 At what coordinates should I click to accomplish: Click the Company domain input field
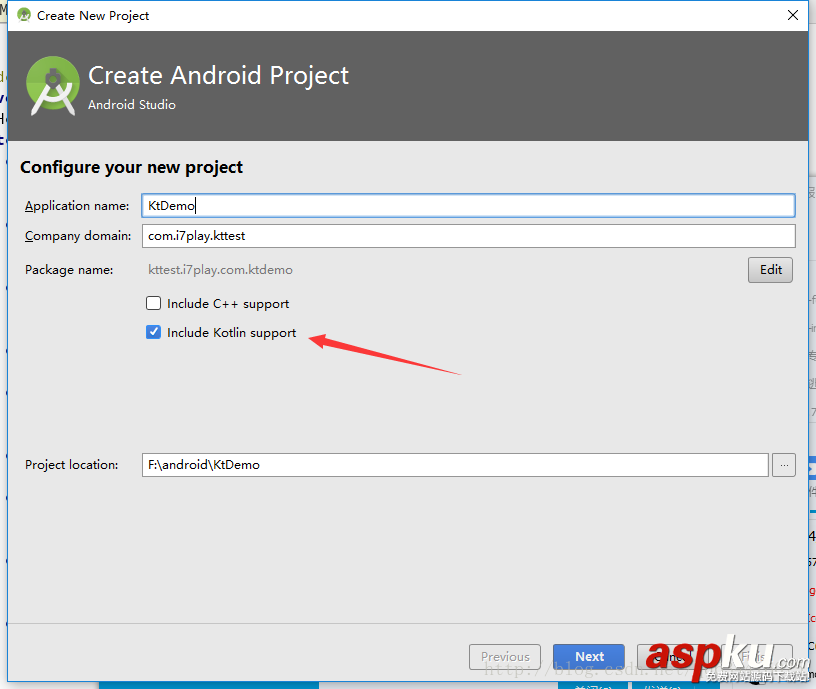coord(468,236)
